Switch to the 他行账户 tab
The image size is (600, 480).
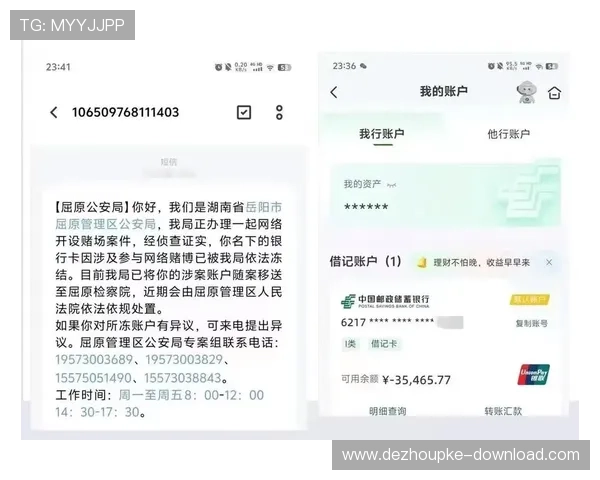509,134
